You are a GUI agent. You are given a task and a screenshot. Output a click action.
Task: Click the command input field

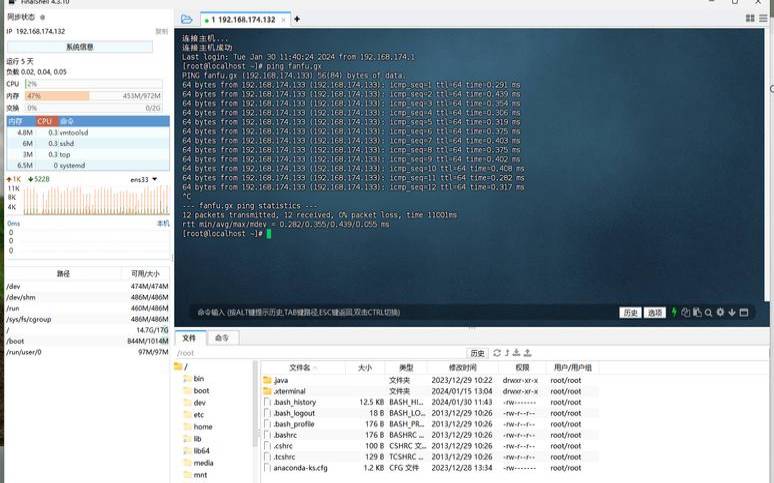point(400,312)
